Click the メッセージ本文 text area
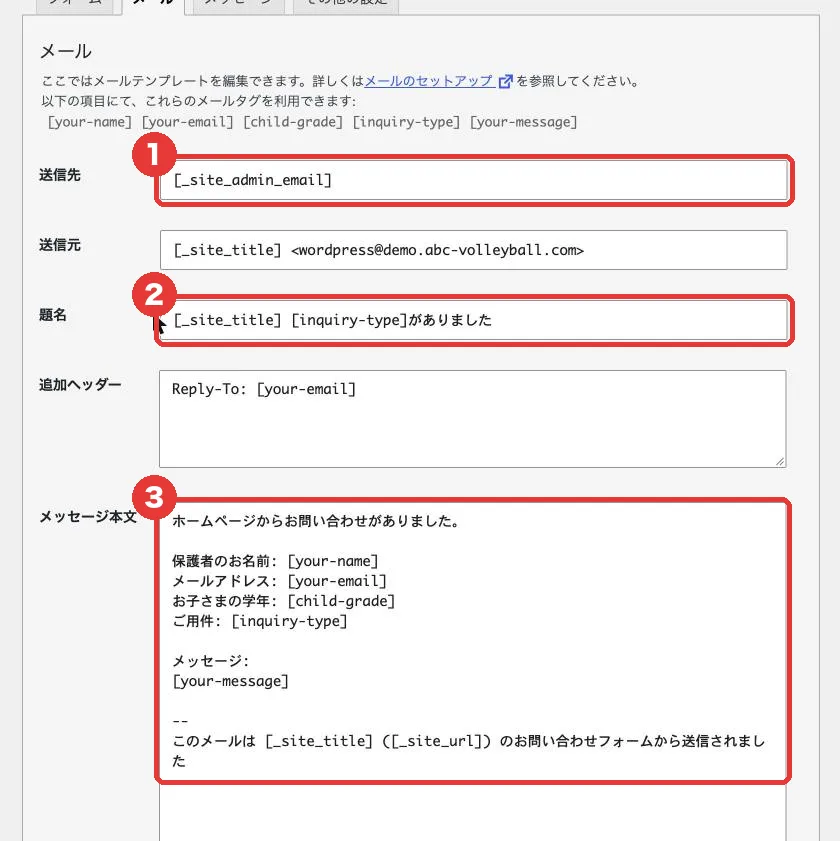The image size is (840, 841). pyautogui.click(x=473, y=670)
